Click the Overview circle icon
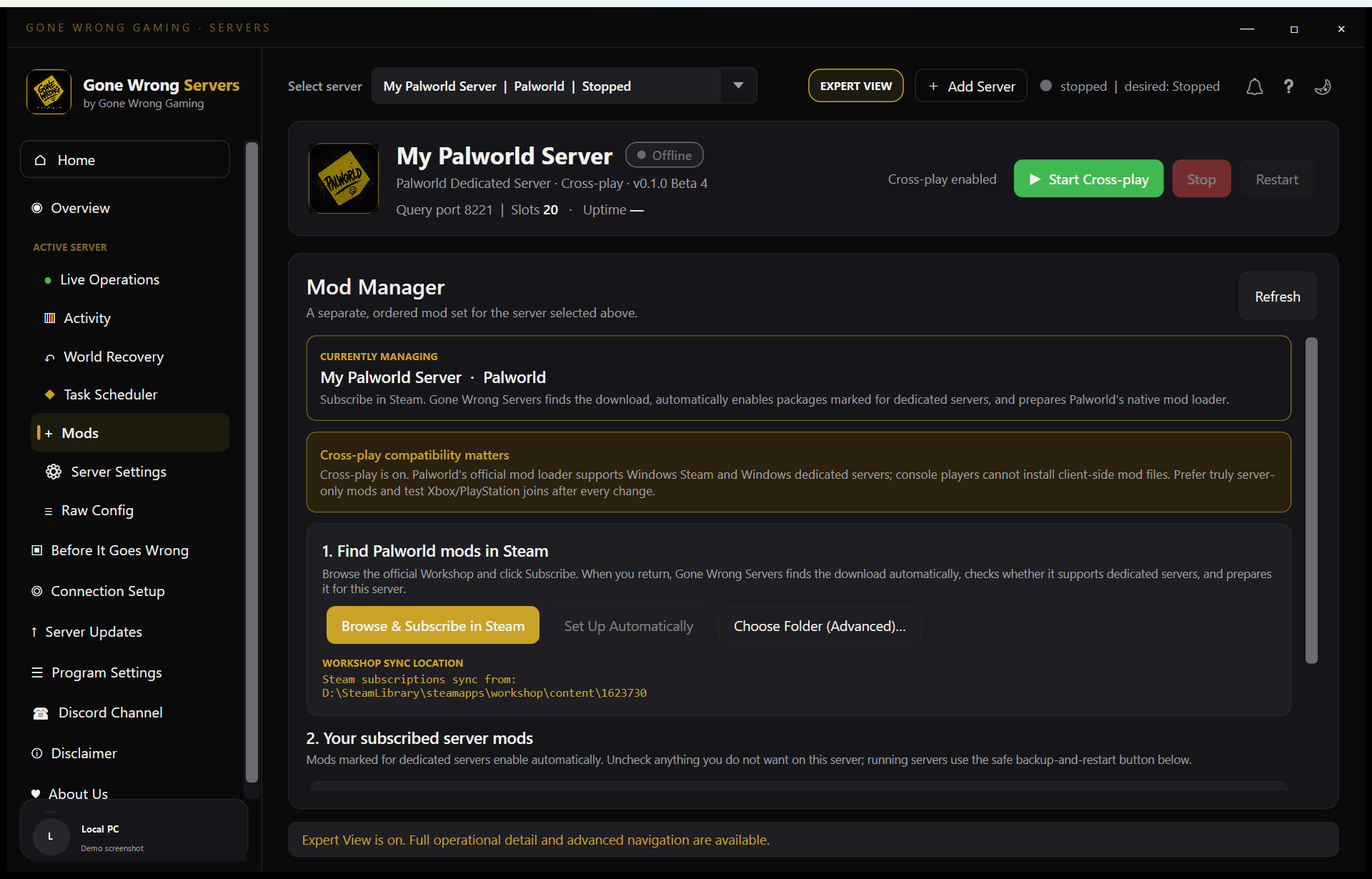This screenshot has height=879, width=1372. coord(37,208)
